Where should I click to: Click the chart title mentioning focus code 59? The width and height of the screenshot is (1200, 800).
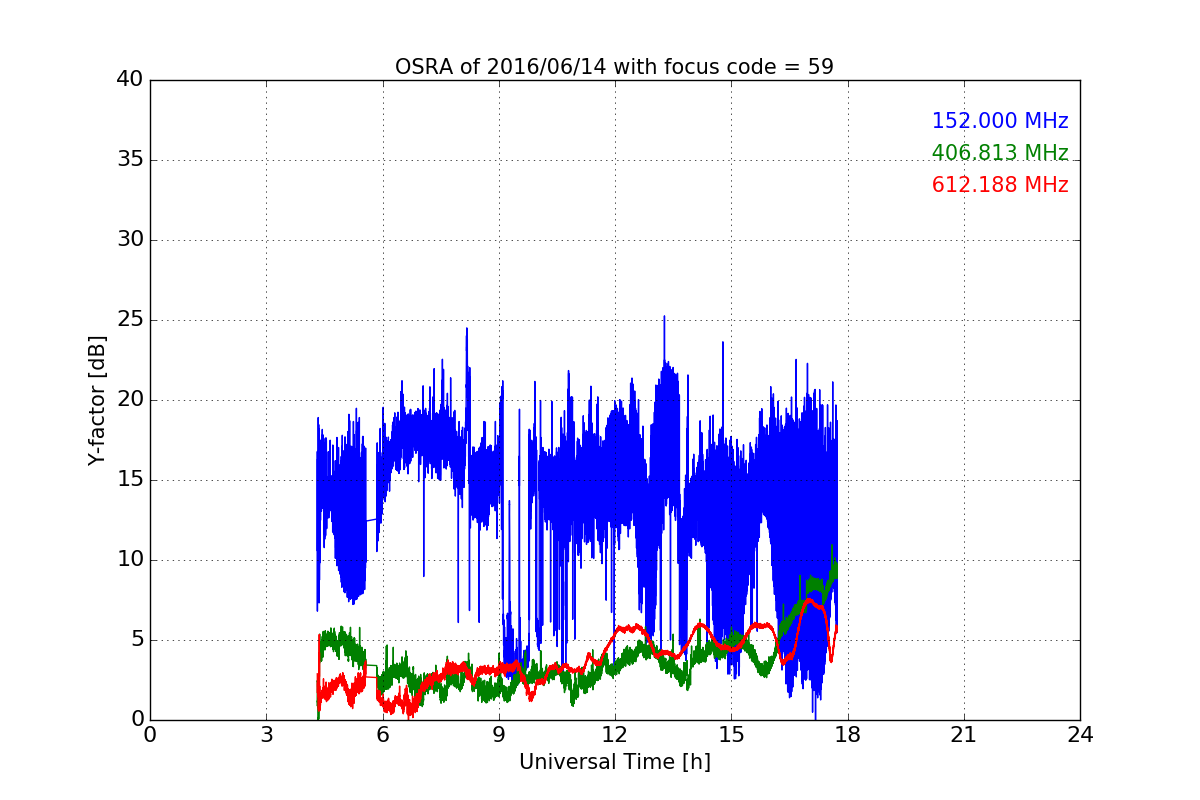click(x=614, y=67)
